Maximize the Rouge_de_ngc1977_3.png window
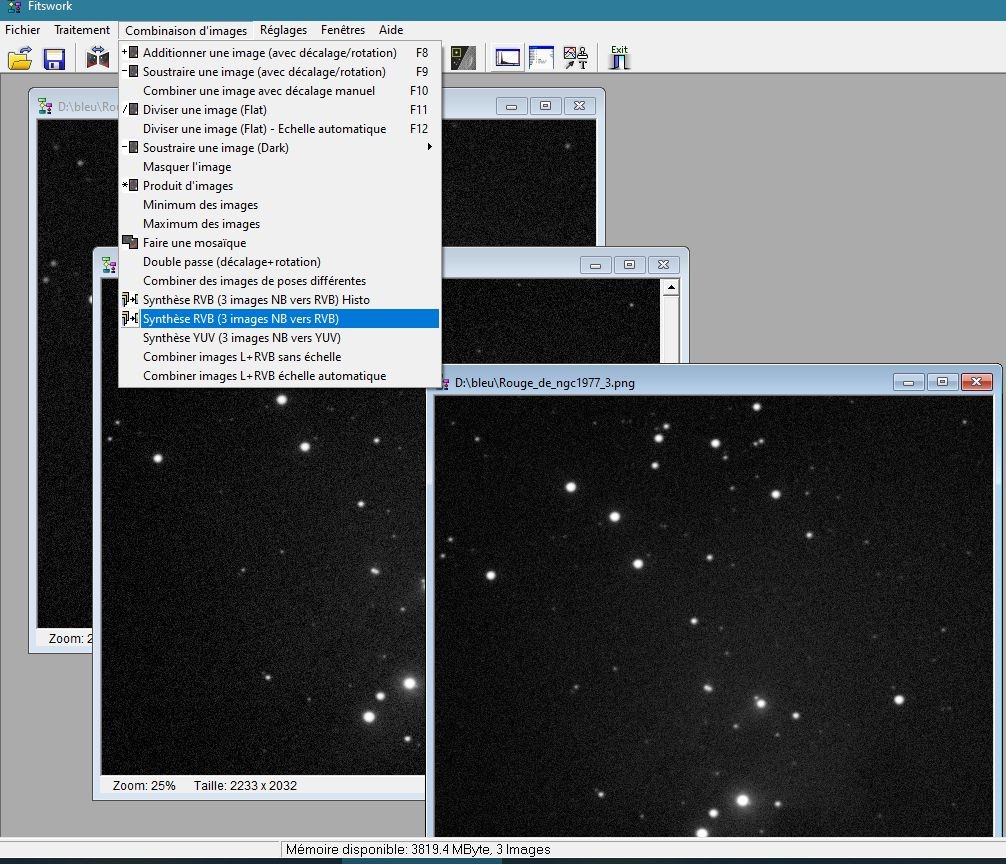This screenshot has width=1006, height=864. 942,382
